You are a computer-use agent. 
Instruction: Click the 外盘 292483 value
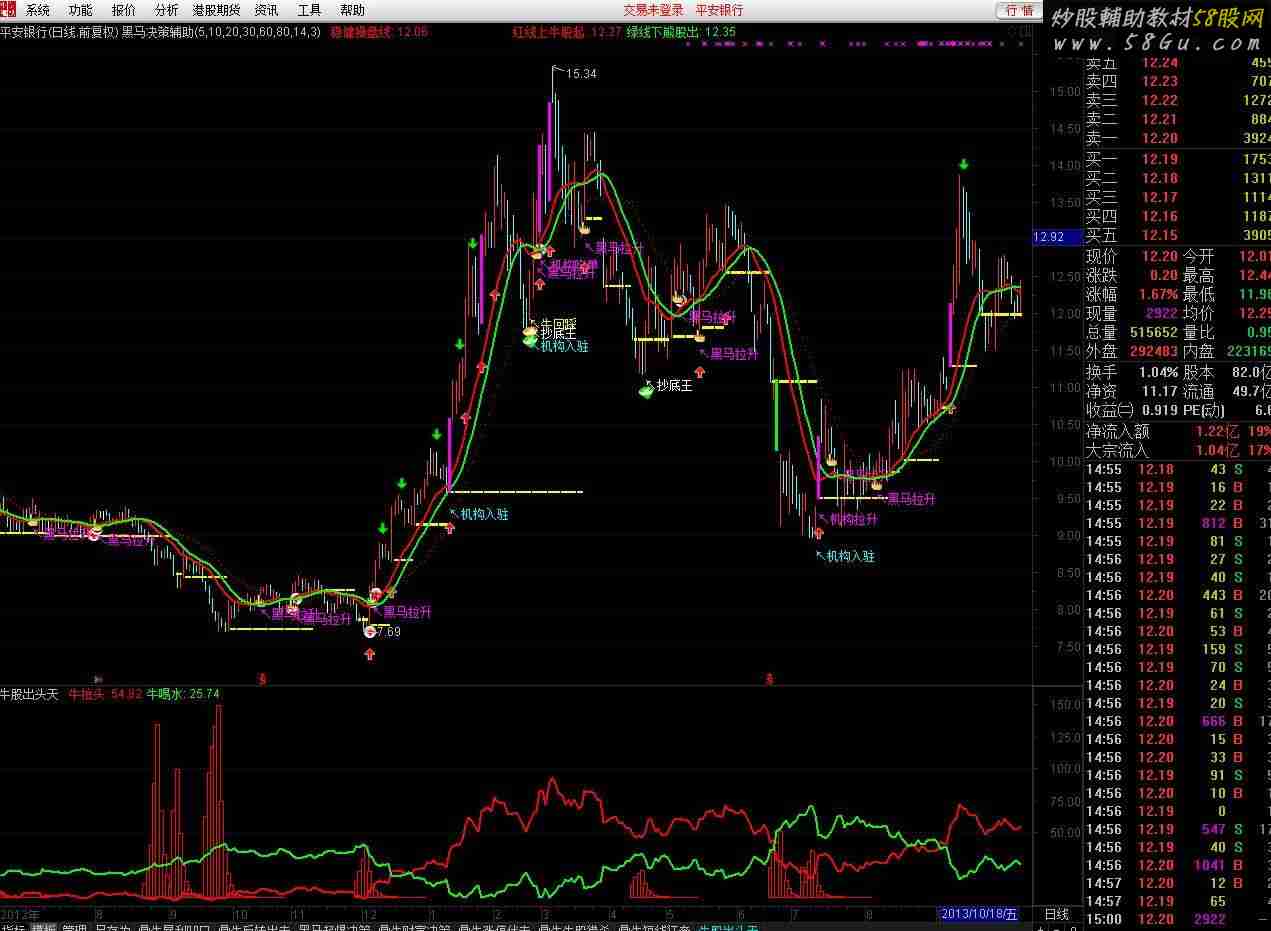pyautogui.click(x=1153, y=351)
